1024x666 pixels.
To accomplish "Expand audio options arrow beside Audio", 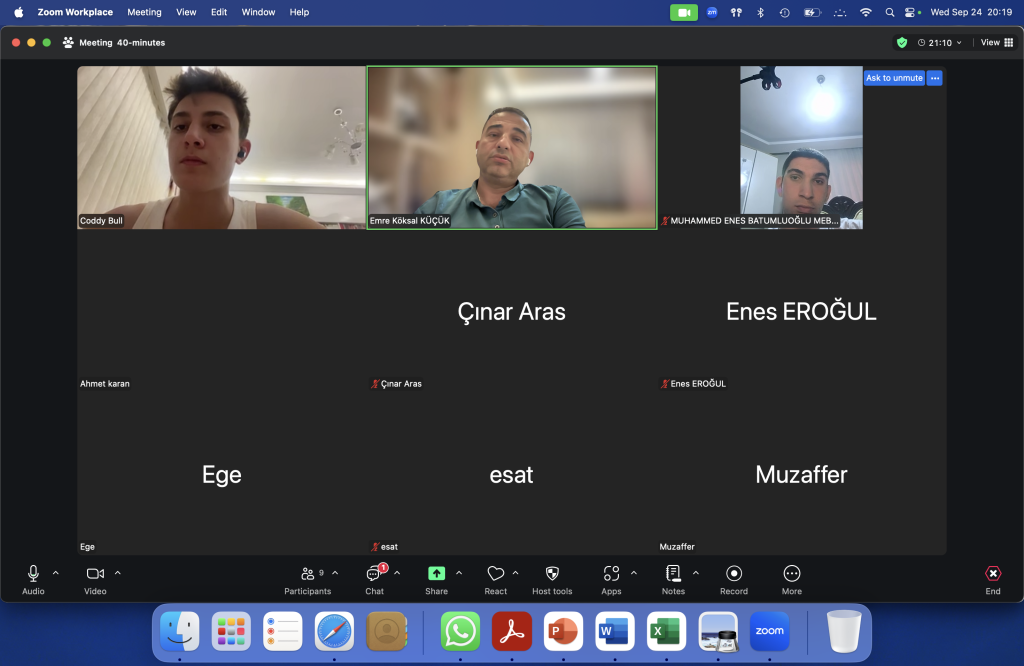I will tap(56, 573).
